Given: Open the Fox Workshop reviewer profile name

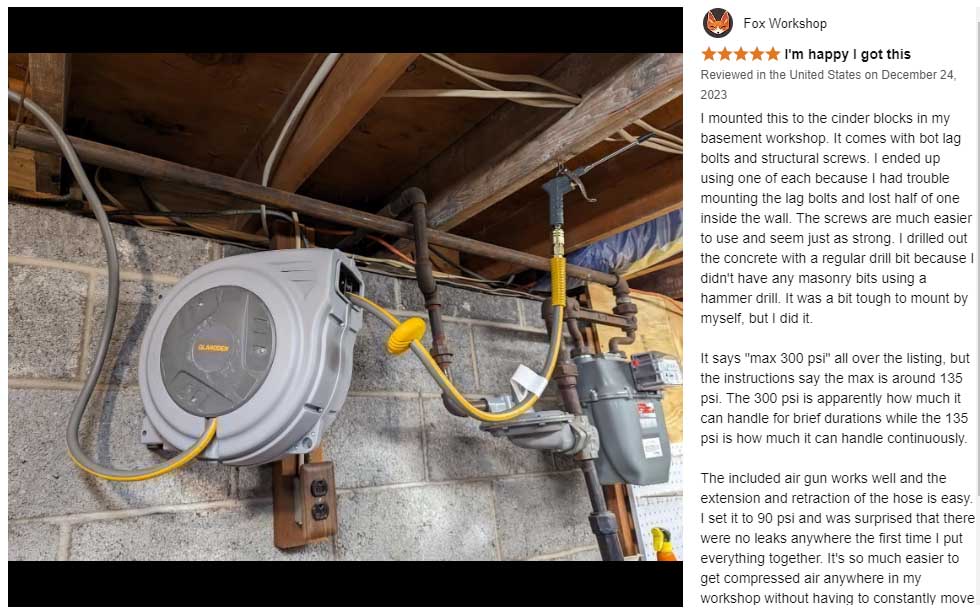Looking at the screenshot, I should tap(785, 23).
